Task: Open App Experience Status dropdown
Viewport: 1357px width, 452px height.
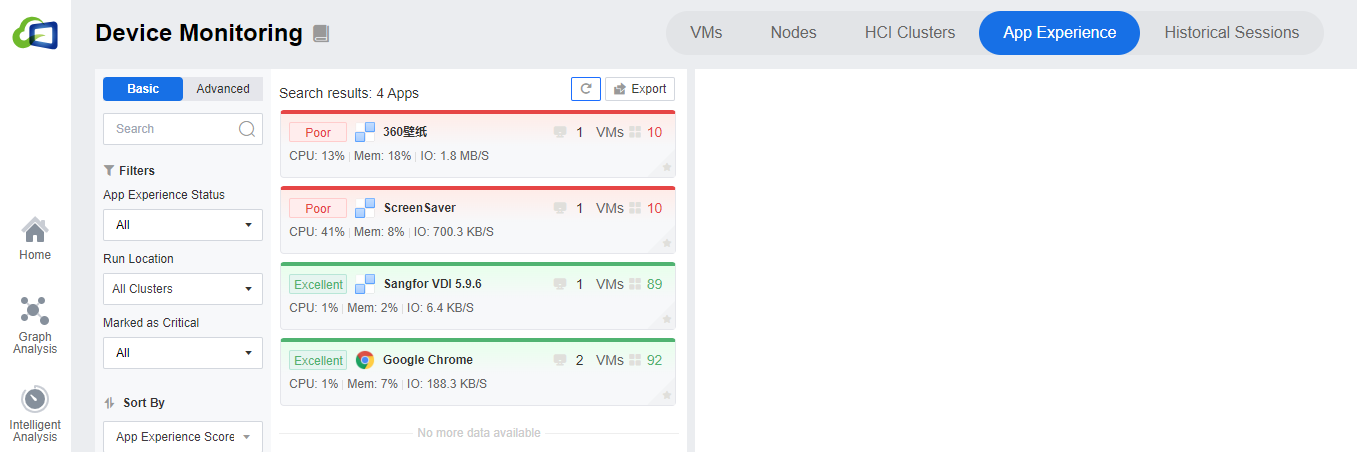Action: tap(183, 225)
